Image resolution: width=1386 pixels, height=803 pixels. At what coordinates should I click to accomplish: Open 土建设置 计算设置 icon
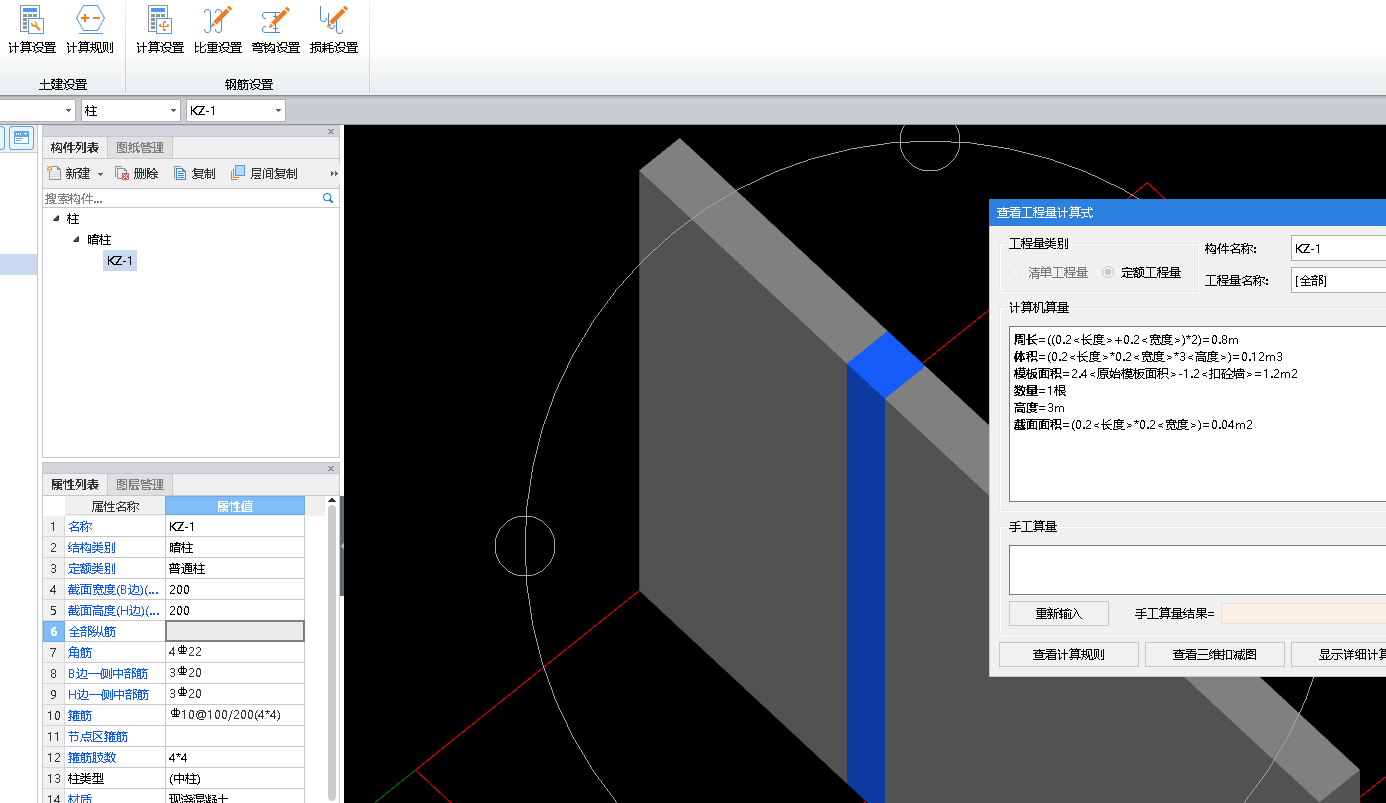32,29
